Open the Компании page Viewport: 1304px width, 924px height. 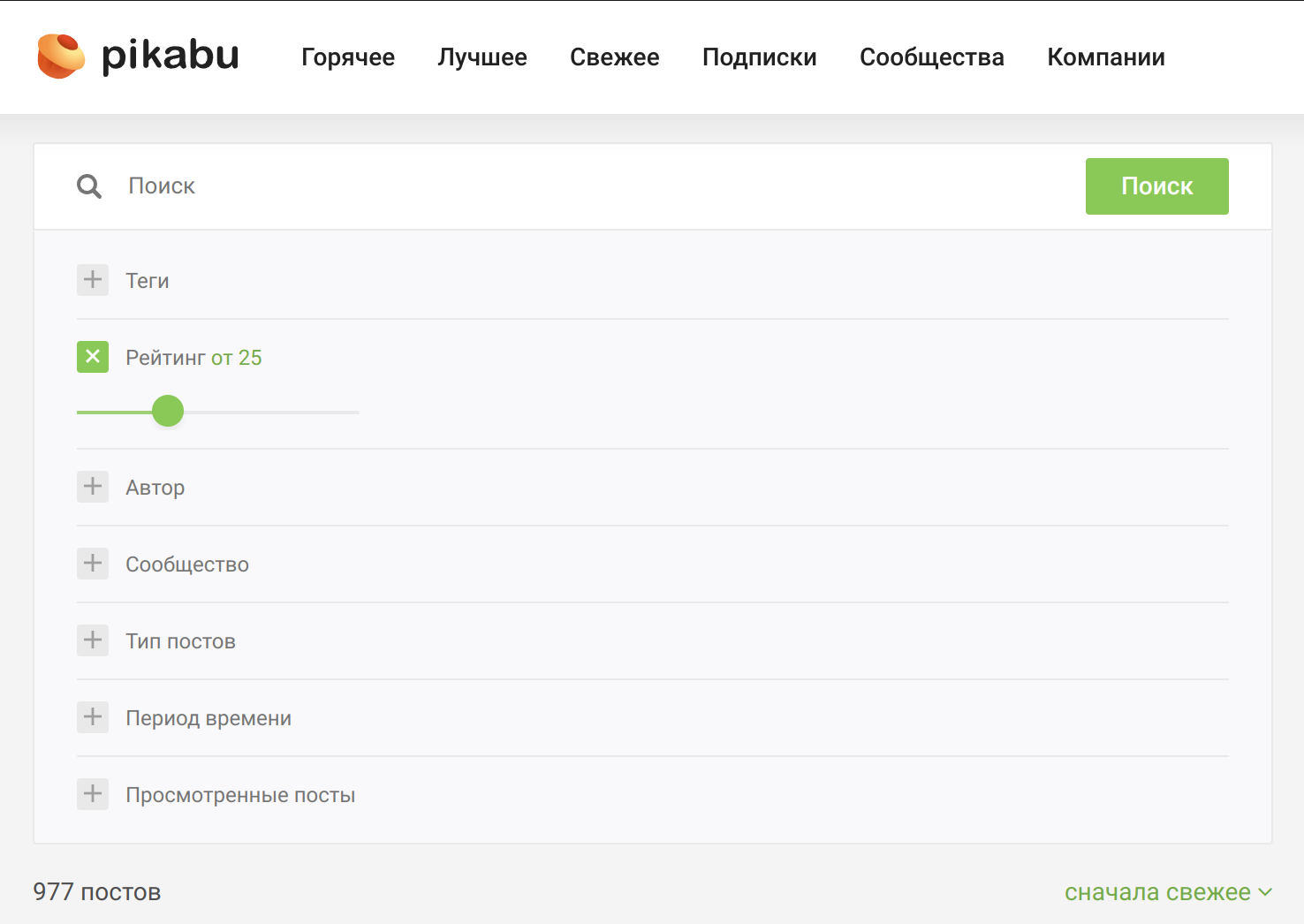(x=1106, y=57)
